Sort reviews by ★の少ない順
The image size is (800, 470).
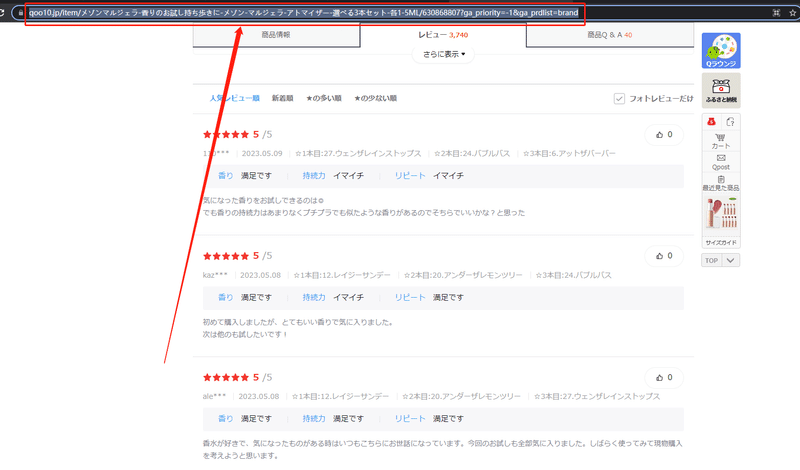tap(376, 98)
